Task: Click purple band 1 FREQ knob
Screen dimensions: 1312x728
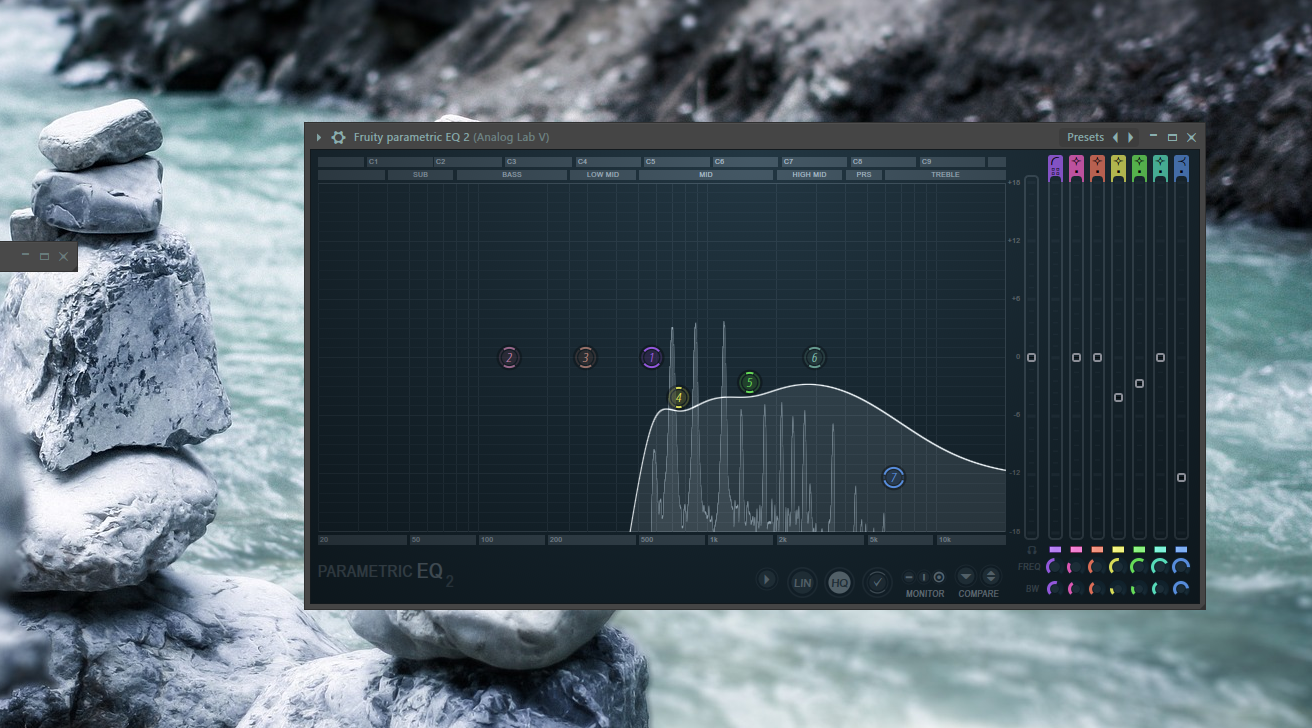Action: (1055, 566)
